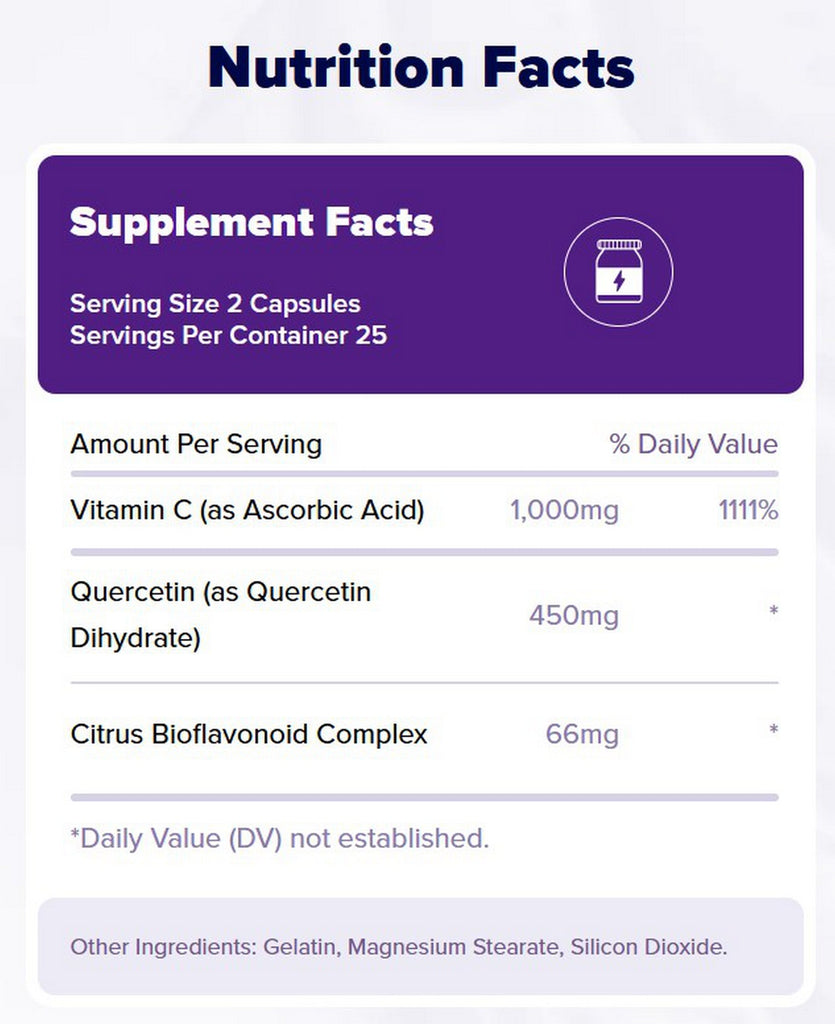Click the 1,000mg amount value
This screenshot has width=835, height=1024.
pos(564,511)
